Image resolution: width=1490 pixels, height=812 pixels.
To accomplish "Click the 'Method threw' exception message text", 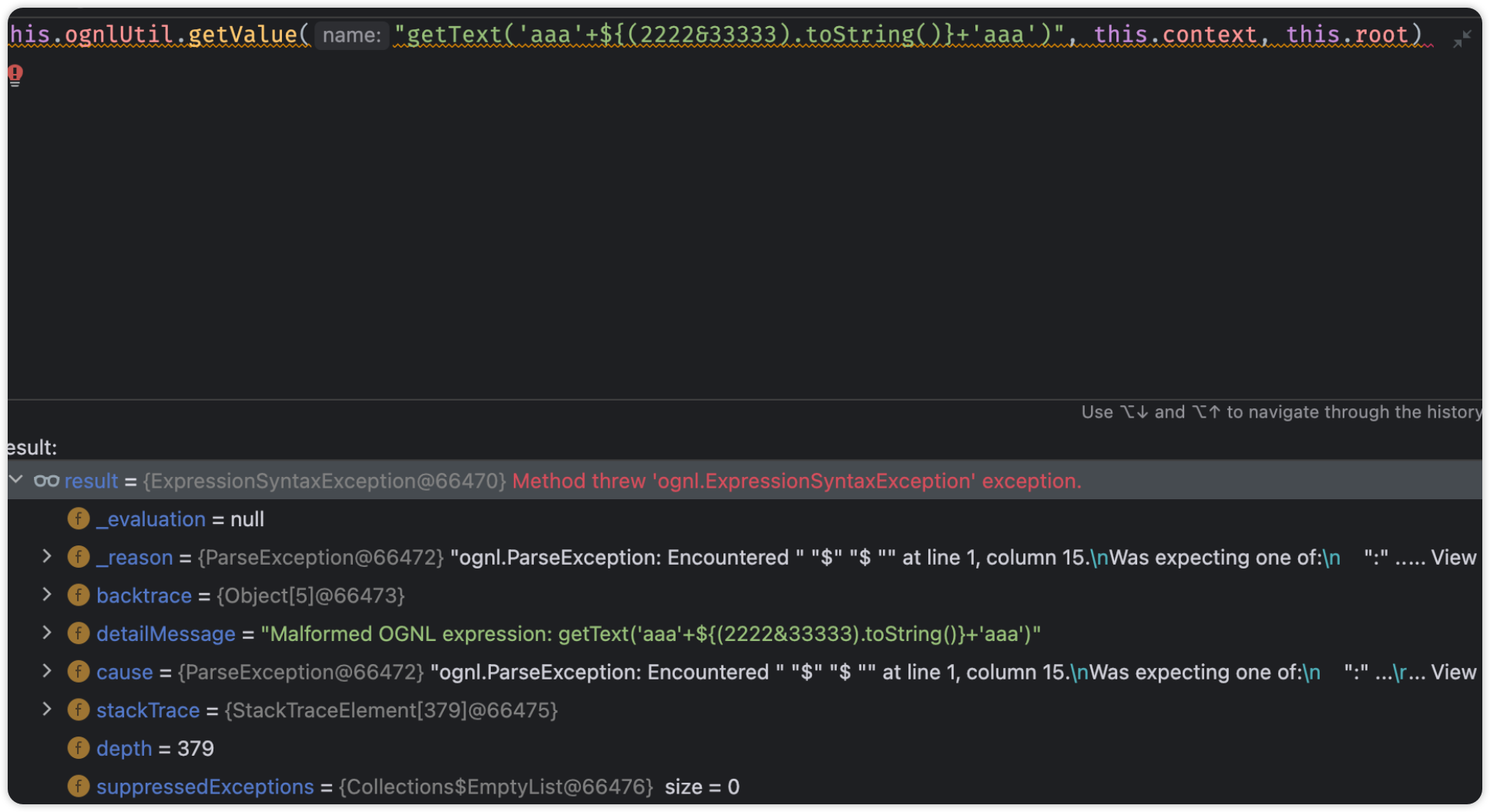I will pos(797,481).
